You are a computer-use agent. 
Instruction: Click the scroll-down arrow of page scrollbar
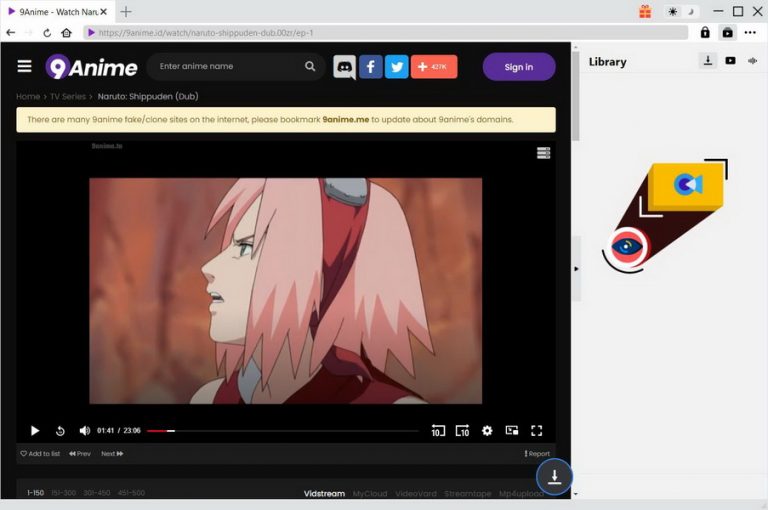tap(576, 494)
